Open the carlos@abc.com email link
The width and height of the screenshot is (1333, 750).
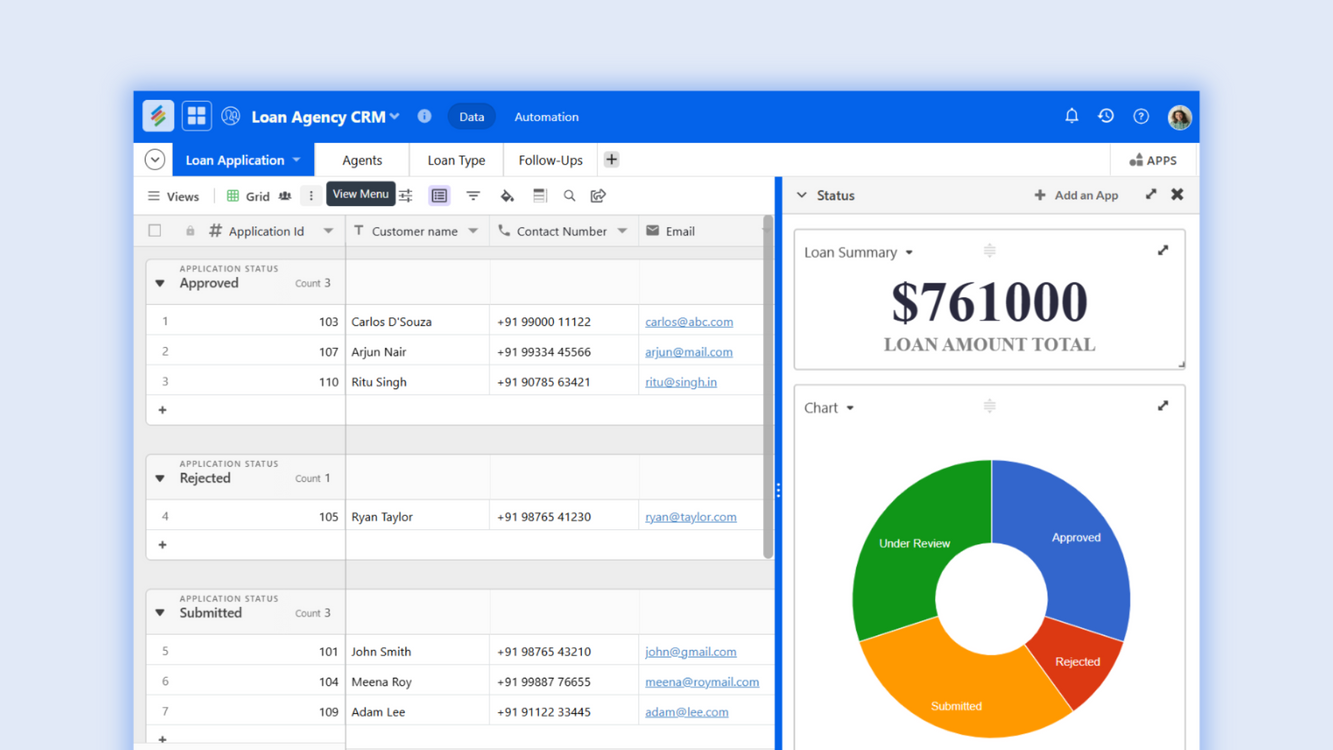tap(689, 322)
